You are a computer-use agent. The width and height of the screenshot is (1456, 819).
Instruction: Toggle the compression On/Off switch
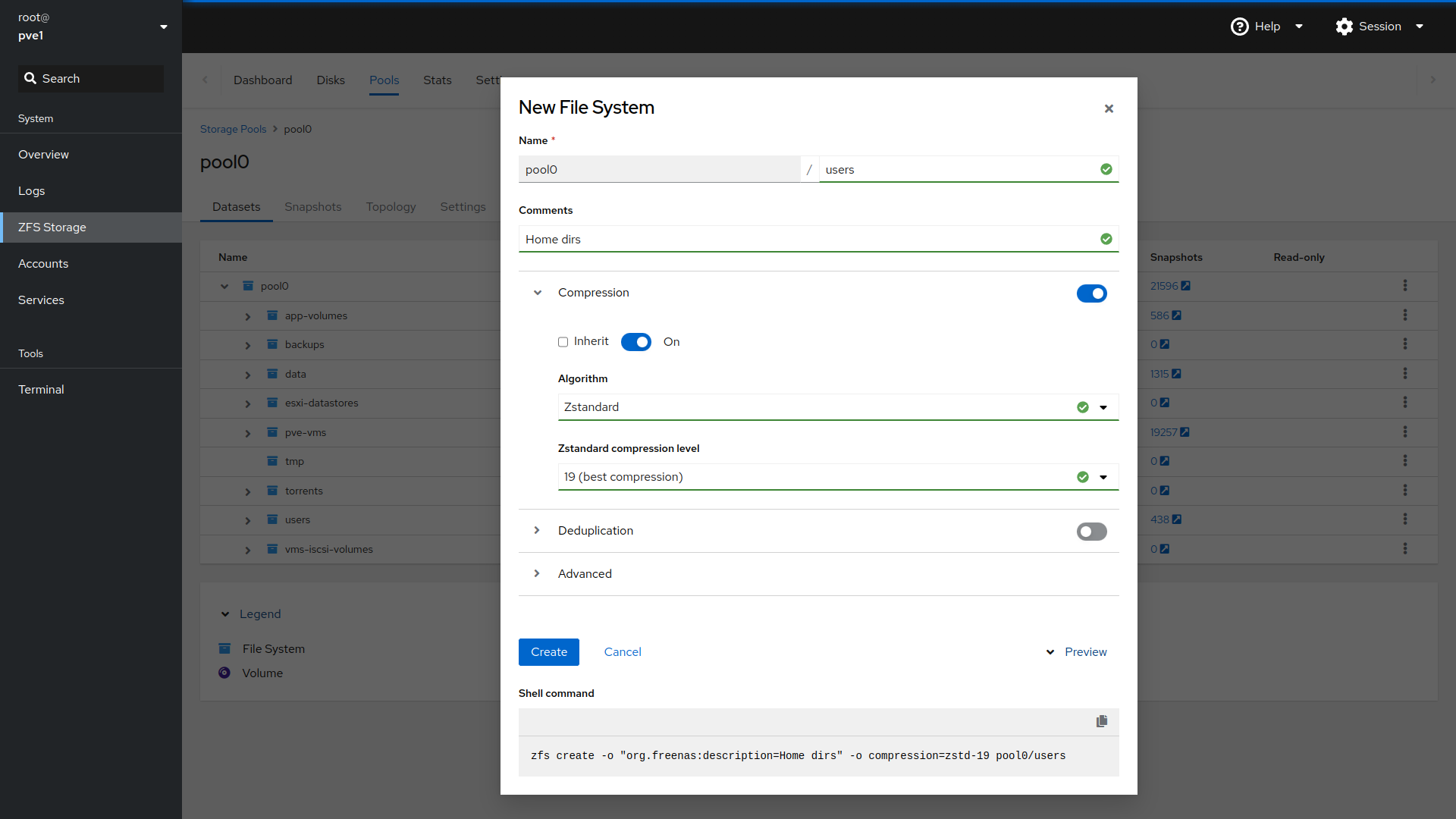[x=635, y=342]
